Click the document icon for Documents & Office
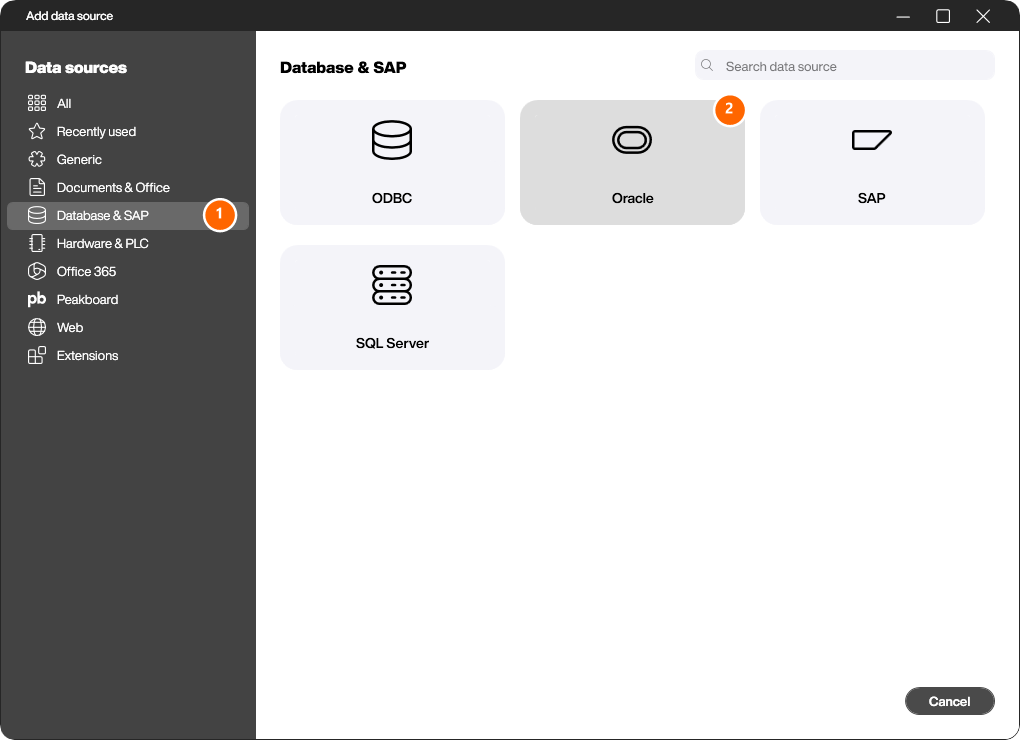1020x740 pixels. 37,187
